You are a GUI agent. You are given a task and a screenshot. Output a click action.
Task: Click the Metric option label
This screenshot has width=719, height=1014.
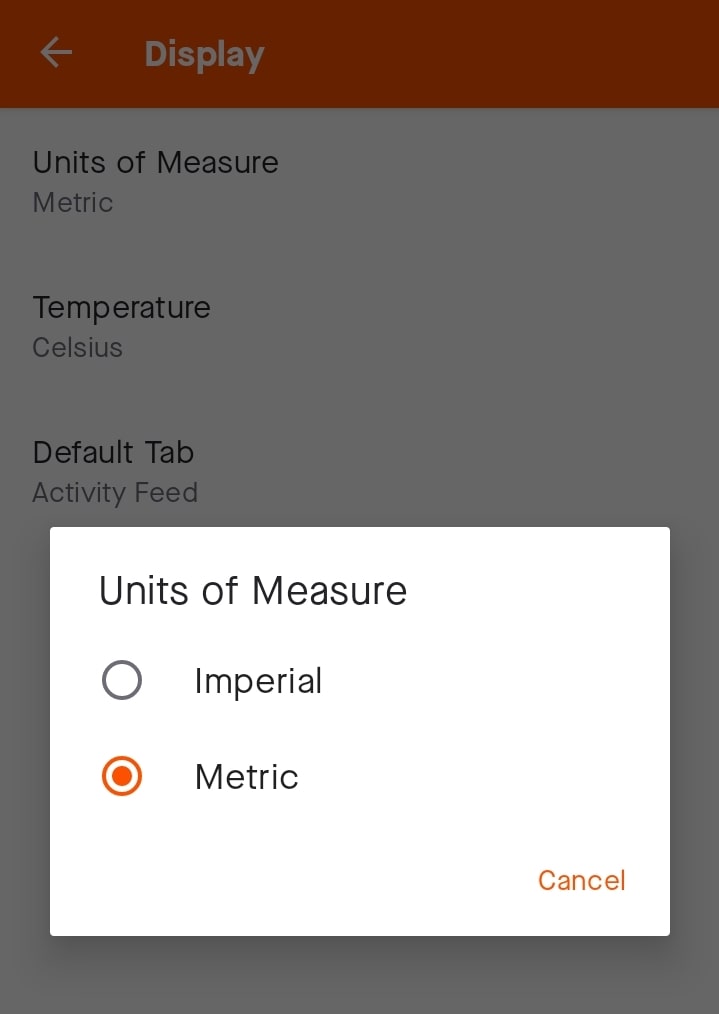pyautogui.click(x=246, y=777)
